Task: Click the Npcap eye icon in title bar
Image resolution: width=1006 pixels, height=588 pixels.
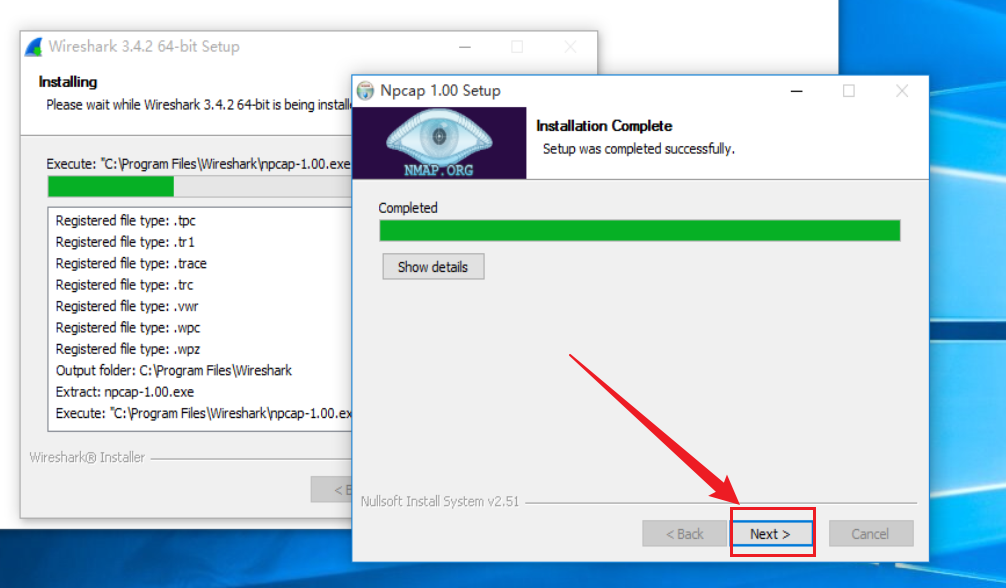Action: click(366, 91)
